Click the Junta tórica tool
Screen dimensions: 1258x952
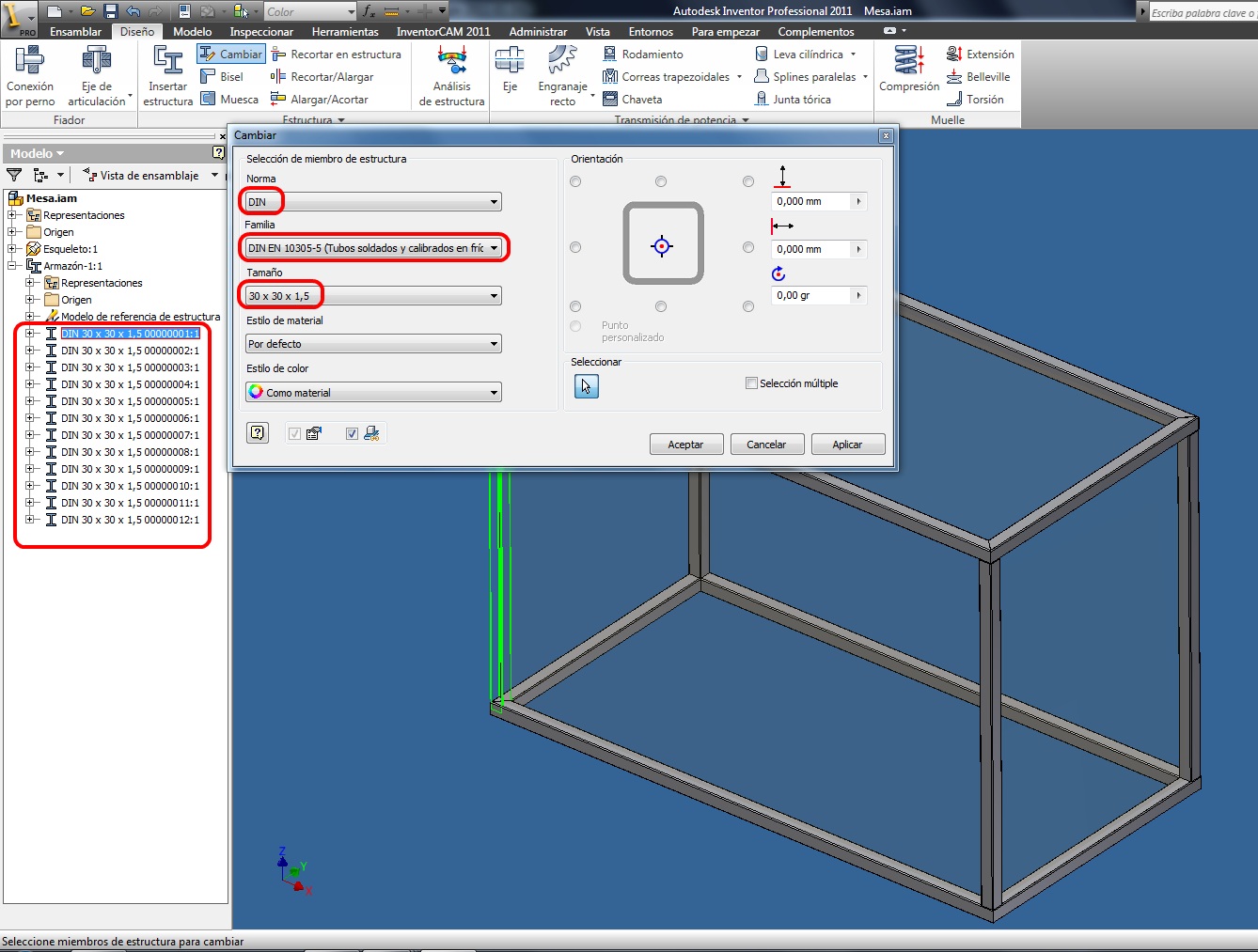pyautogui.click(x=794, y=100)
